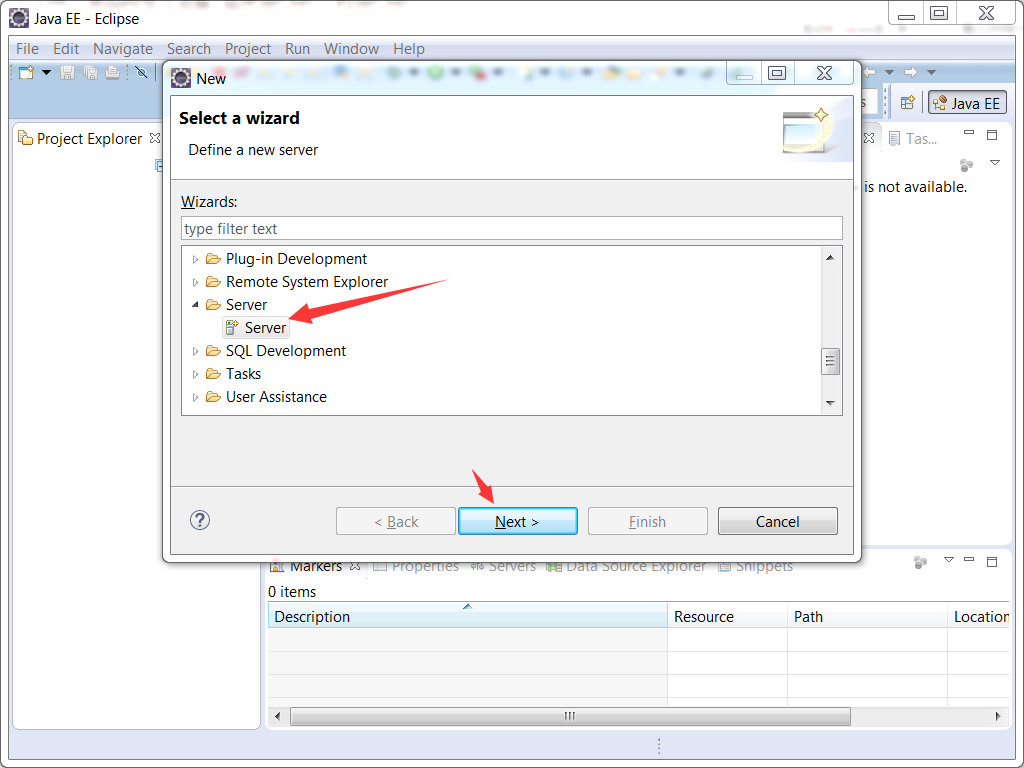Expand the Plug-in Development folder
This screenshot has height=768, width=1024.
[x=195, y=259]
